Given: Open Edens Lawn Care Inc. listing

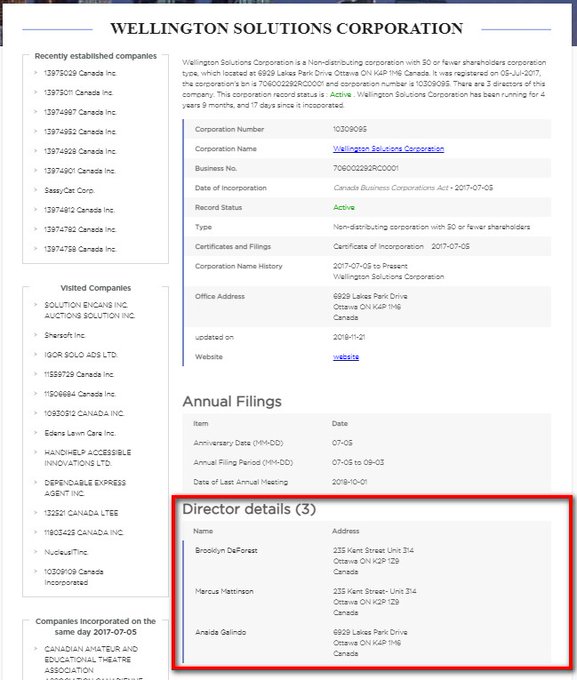Looking at the screenshot, I should (80, 433).
